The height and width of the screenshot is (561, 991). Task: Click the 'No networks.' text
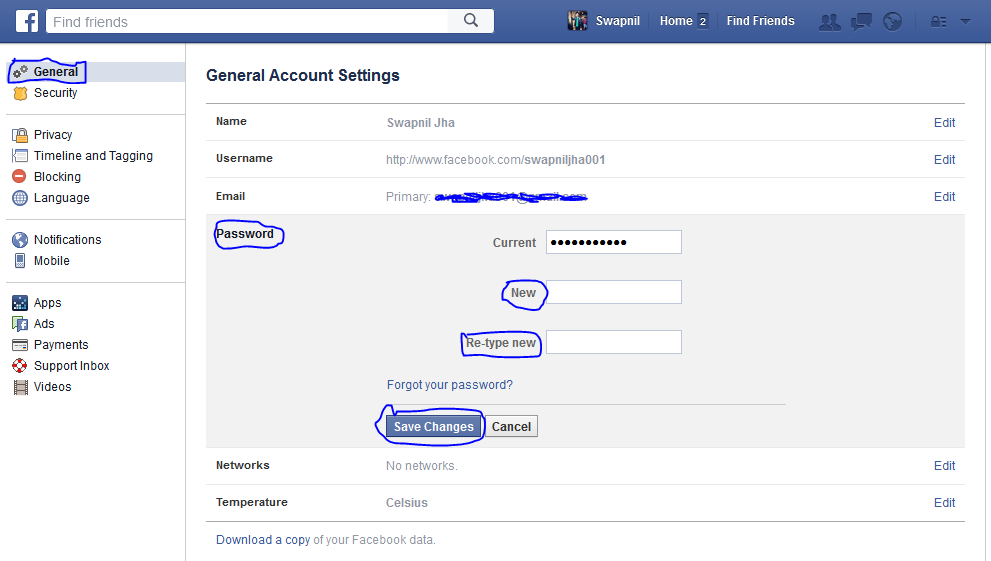[422, 466]
